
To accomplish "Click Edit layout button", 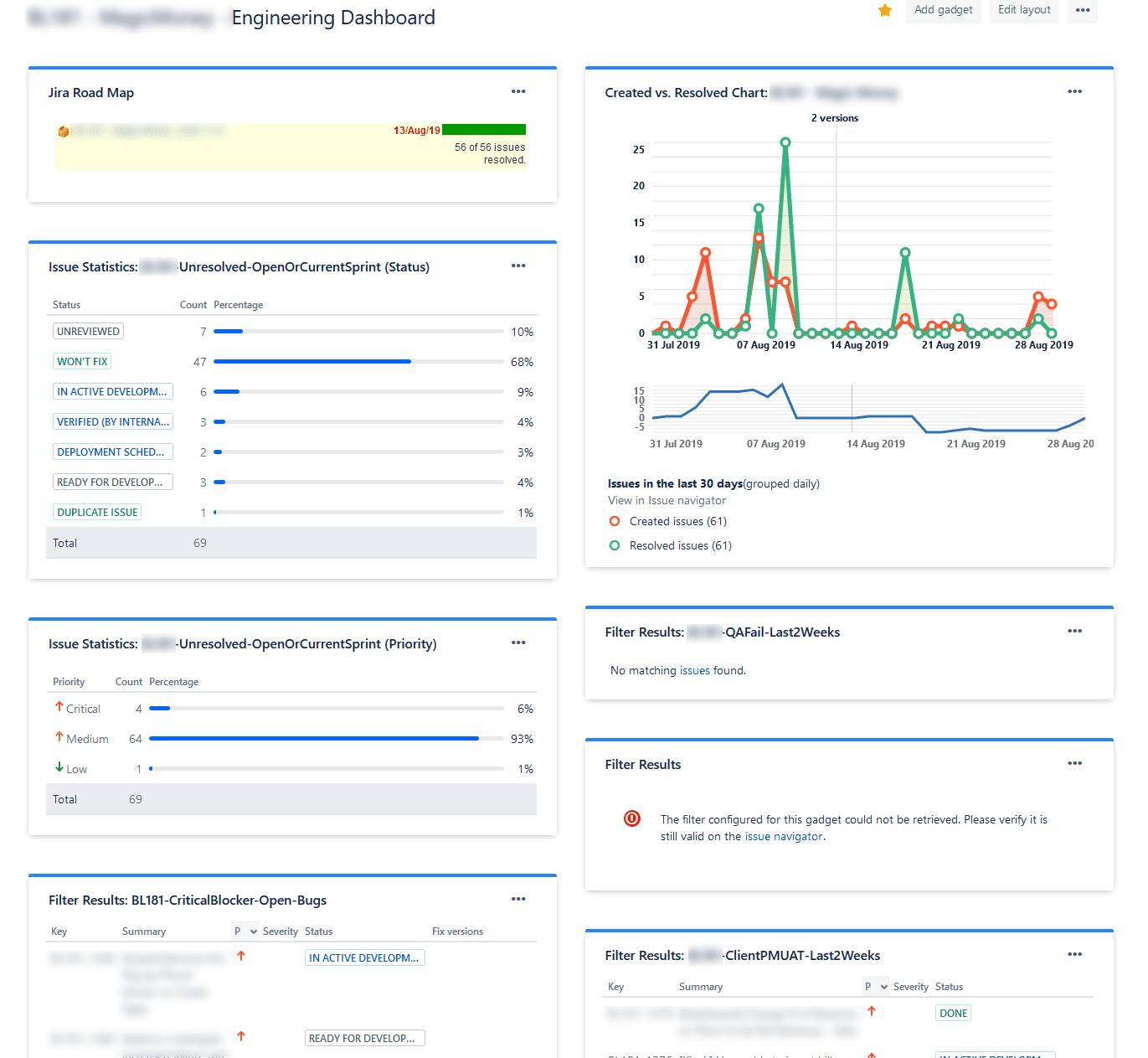I will coord(1024,10).
